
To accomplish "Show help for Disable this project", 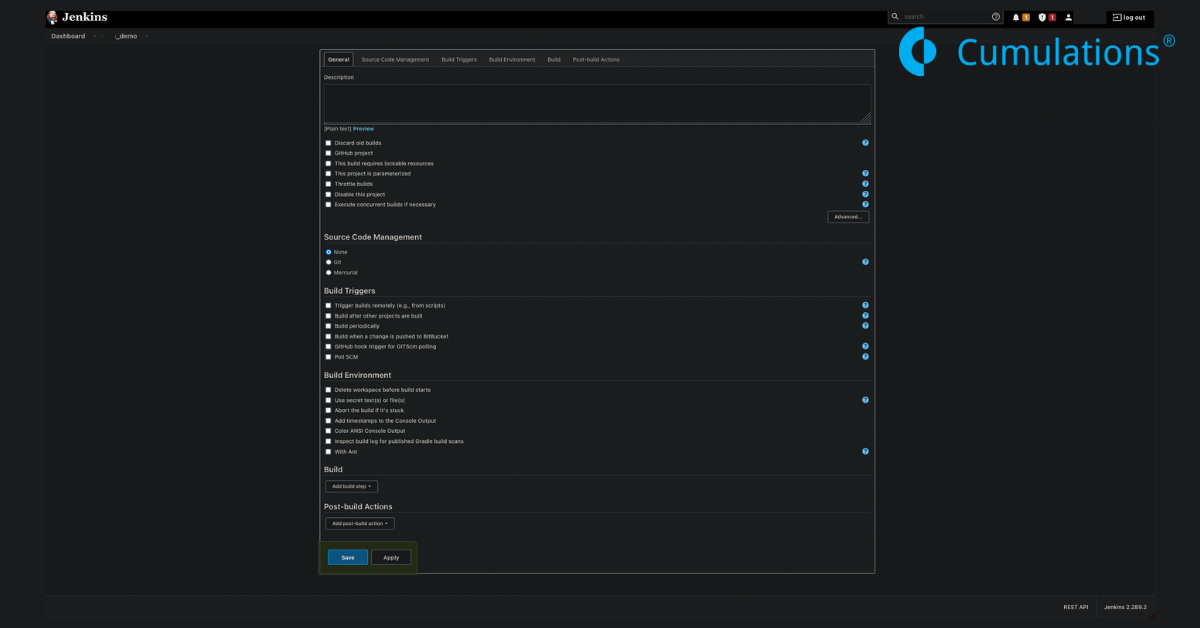I will coord(865,194).
